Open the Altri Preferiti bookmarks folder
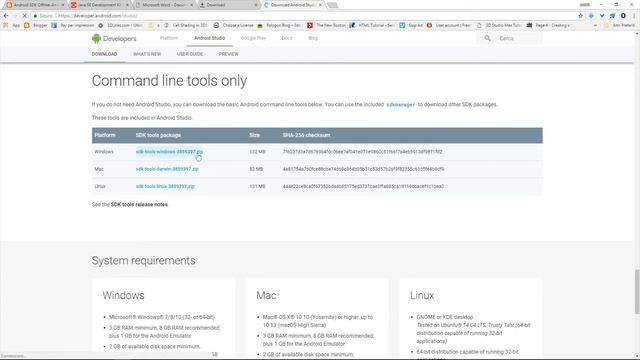 [619, 25]
